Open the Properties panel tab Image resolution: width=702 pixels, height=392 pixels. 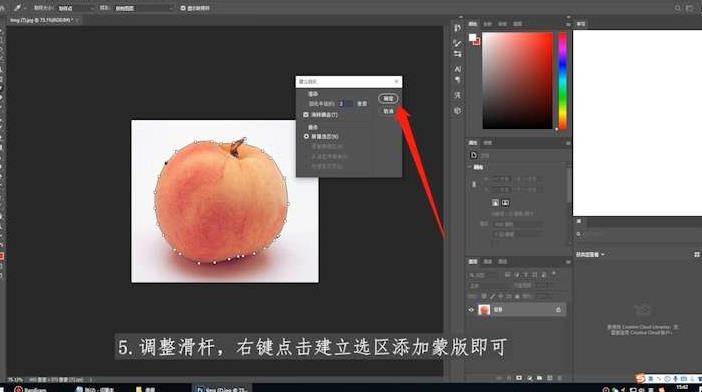tap(473, 143)
